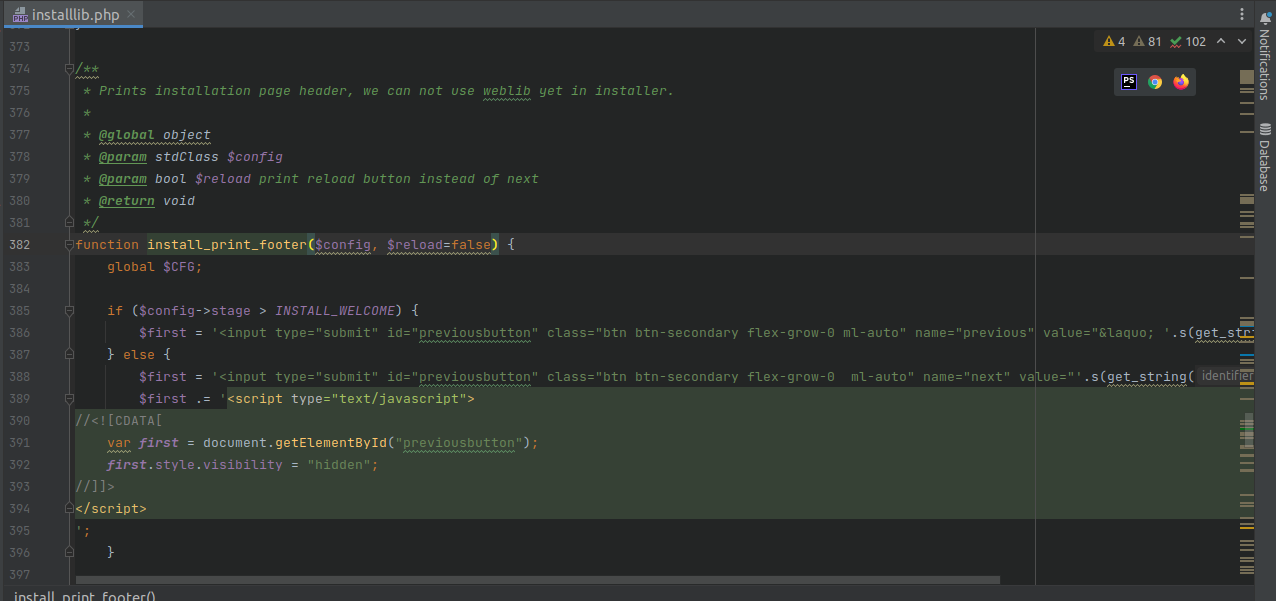This screenshot has width=1276, height=601.
Task: Fold the install_print_footer function at line 382
Action: pyautogui.click(x=69, y=244)
